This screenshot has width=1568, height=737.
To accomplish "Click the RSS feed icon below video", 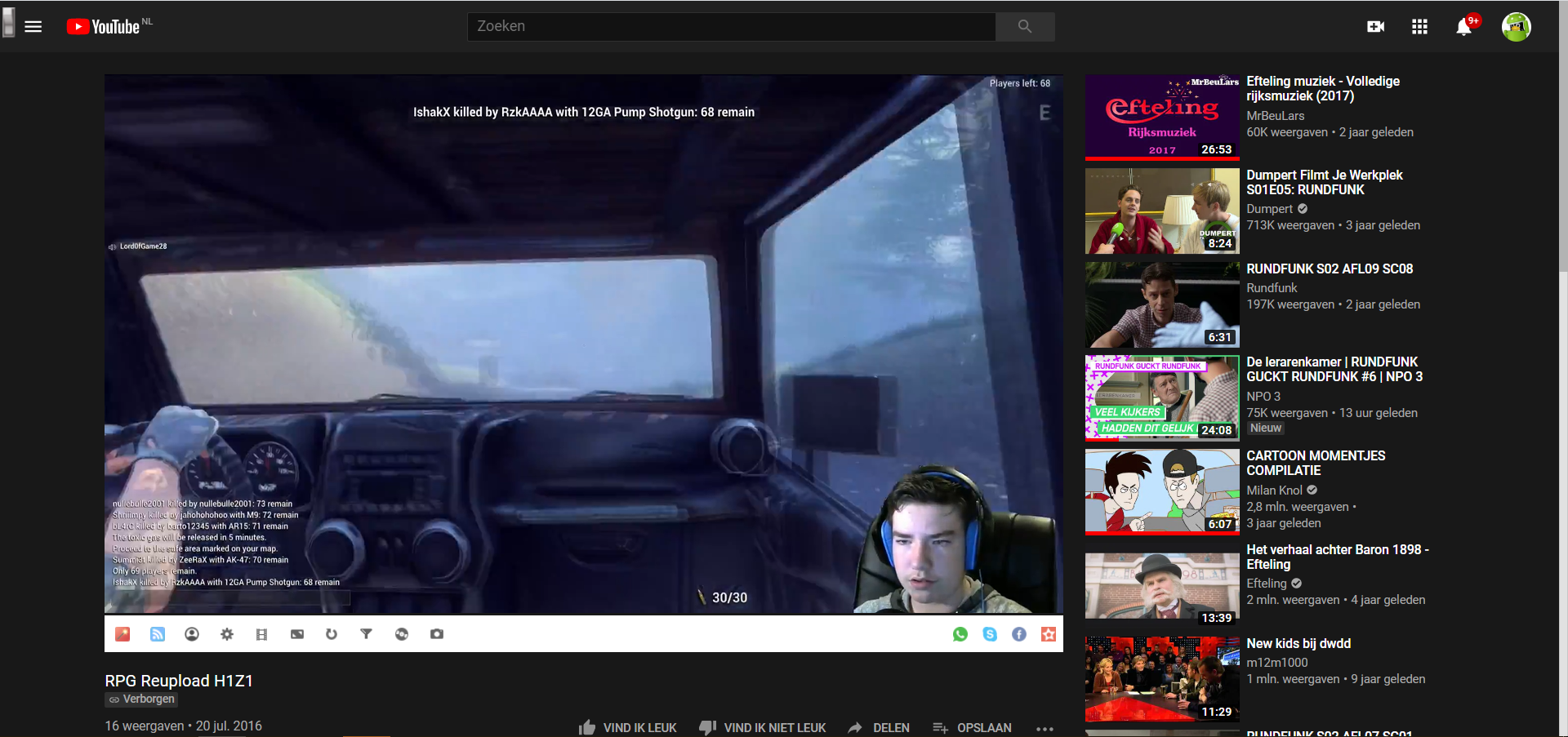I will click(158, 634).
